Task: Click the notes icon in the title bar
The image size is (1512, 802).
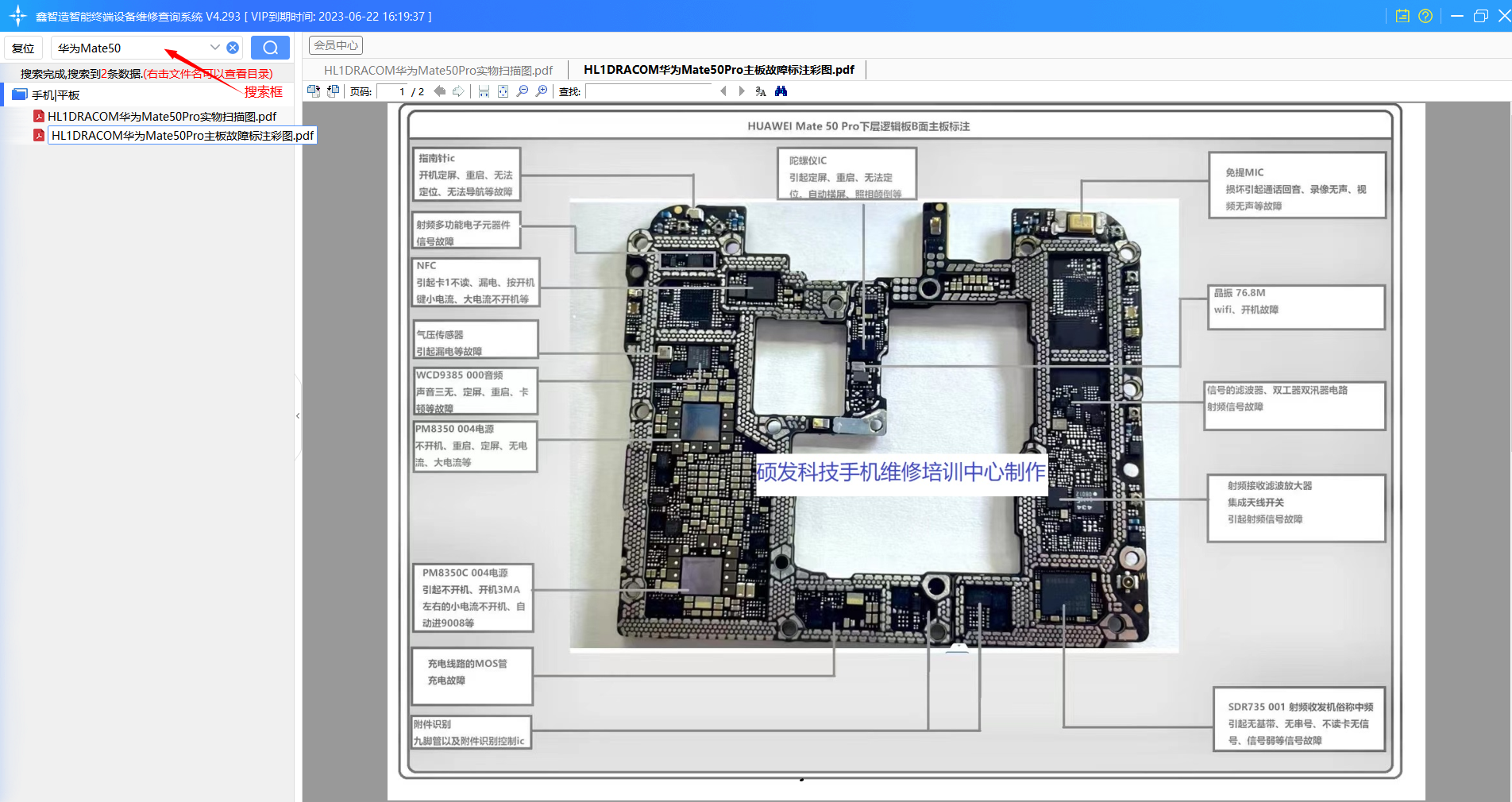Action: (x=1402, y=16)
